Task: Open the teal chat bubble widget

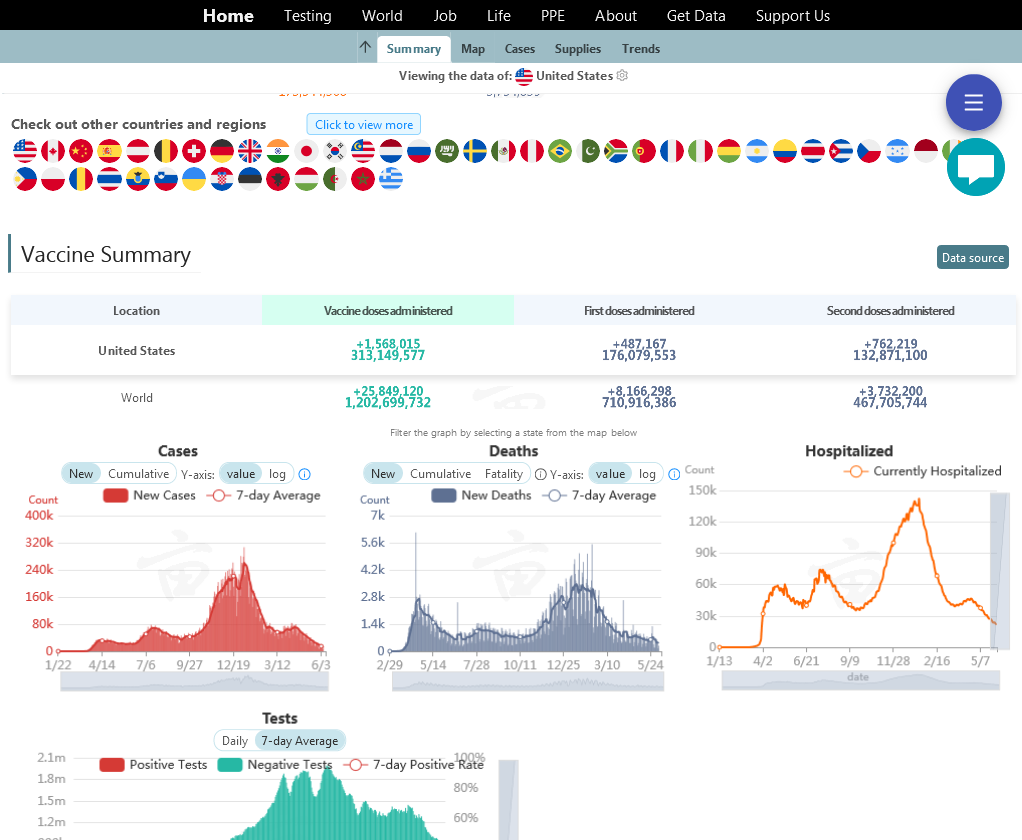Action: click(975, 167)
